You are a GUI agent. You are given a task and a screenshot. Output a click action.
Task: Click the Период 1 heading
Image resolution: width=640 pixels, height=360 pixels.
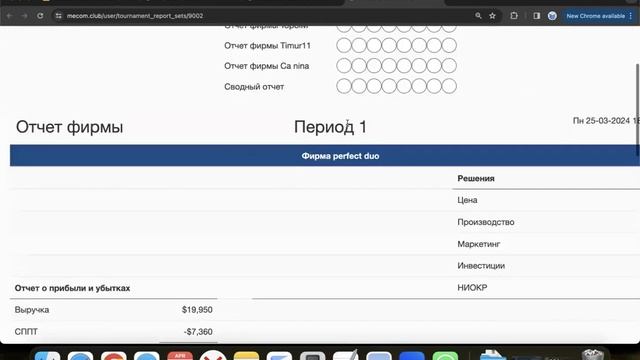[x=330, y=127]
